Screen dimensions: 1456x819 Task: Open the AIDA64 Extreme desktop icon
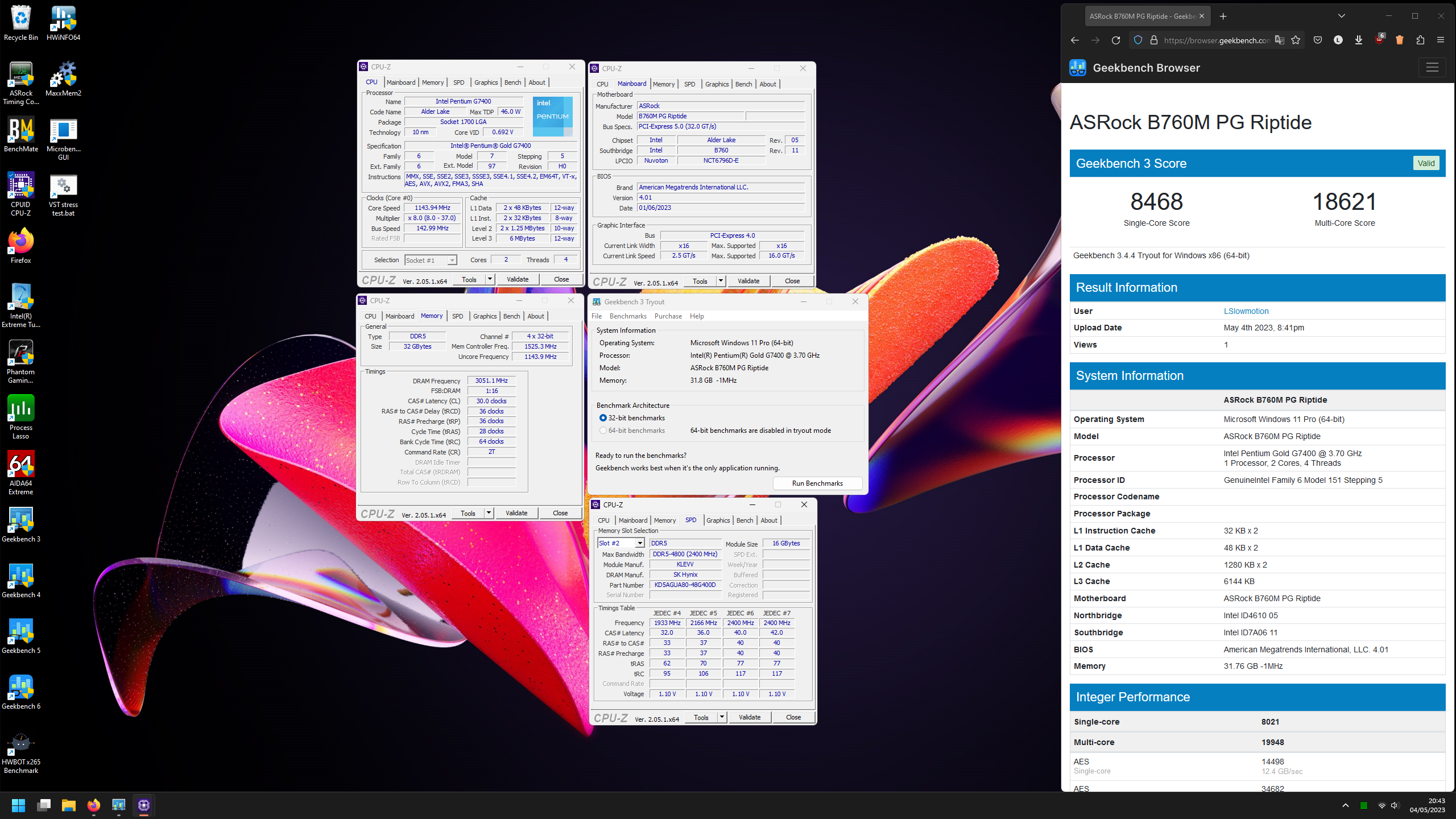(x=21, y=473)
